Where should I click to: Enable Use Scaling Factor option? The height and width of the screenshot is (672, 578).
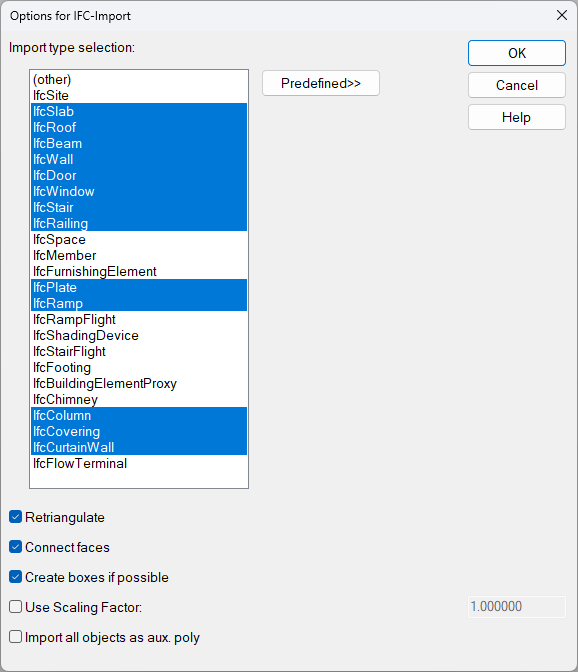click(15, 607)
